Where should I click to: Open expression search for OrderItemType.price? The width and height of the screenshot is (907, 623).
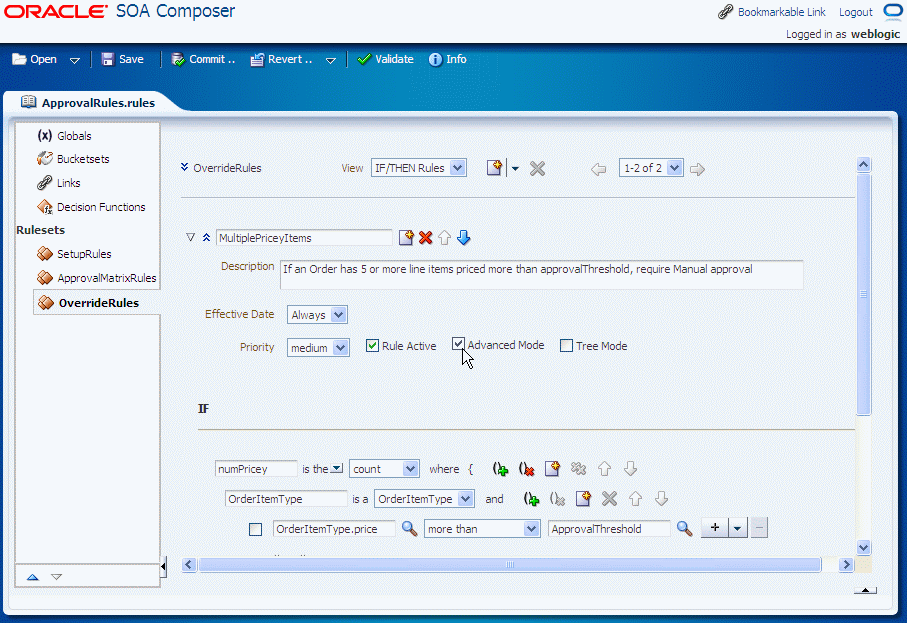coord(410,529)
